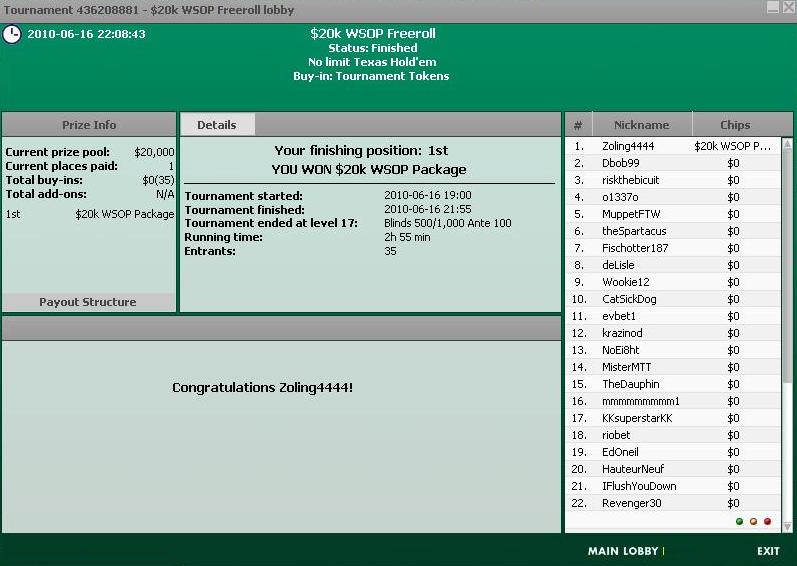Select player riskthebicuit in the list

point(673,180)
